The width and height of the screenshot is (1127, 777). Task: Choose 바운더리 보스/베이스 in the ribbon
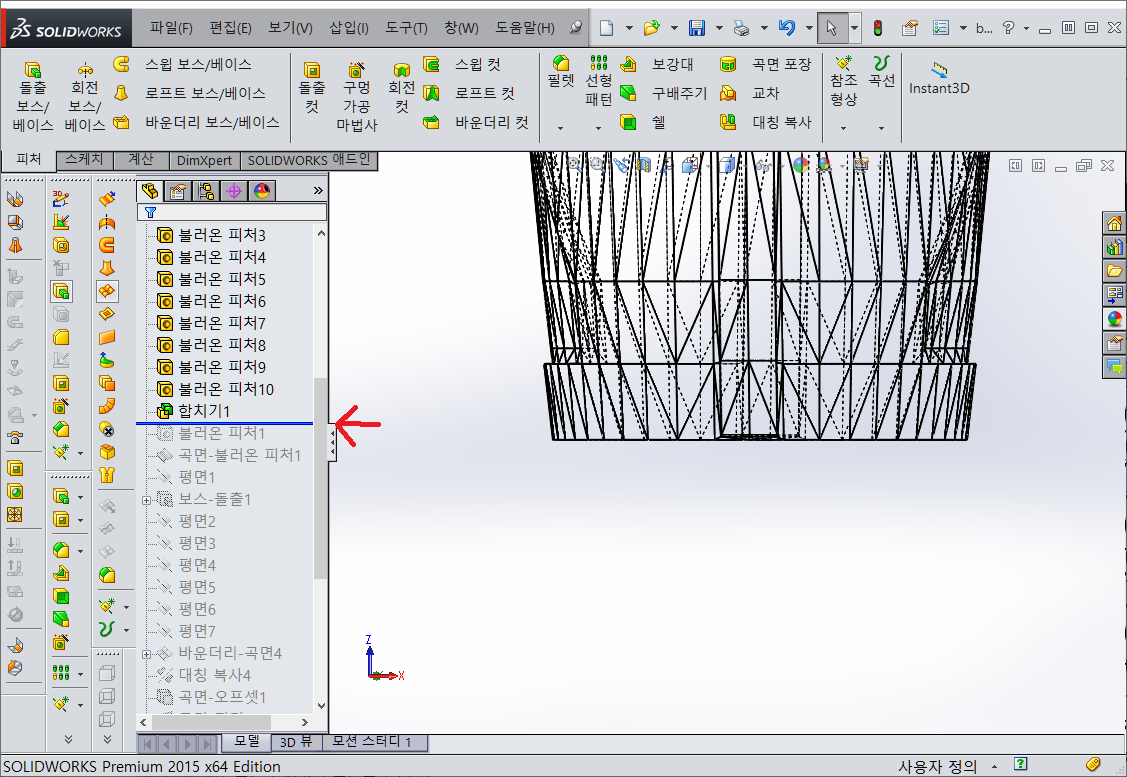pos(196,122)
